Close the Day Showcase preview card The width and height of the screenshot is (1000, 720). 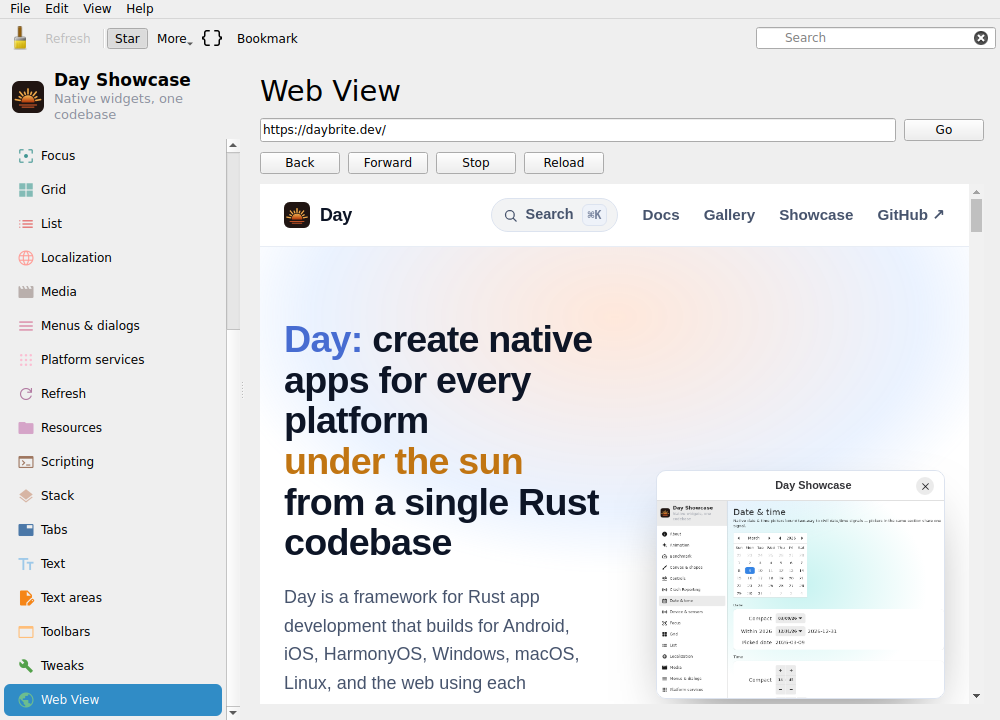(925, 487)
